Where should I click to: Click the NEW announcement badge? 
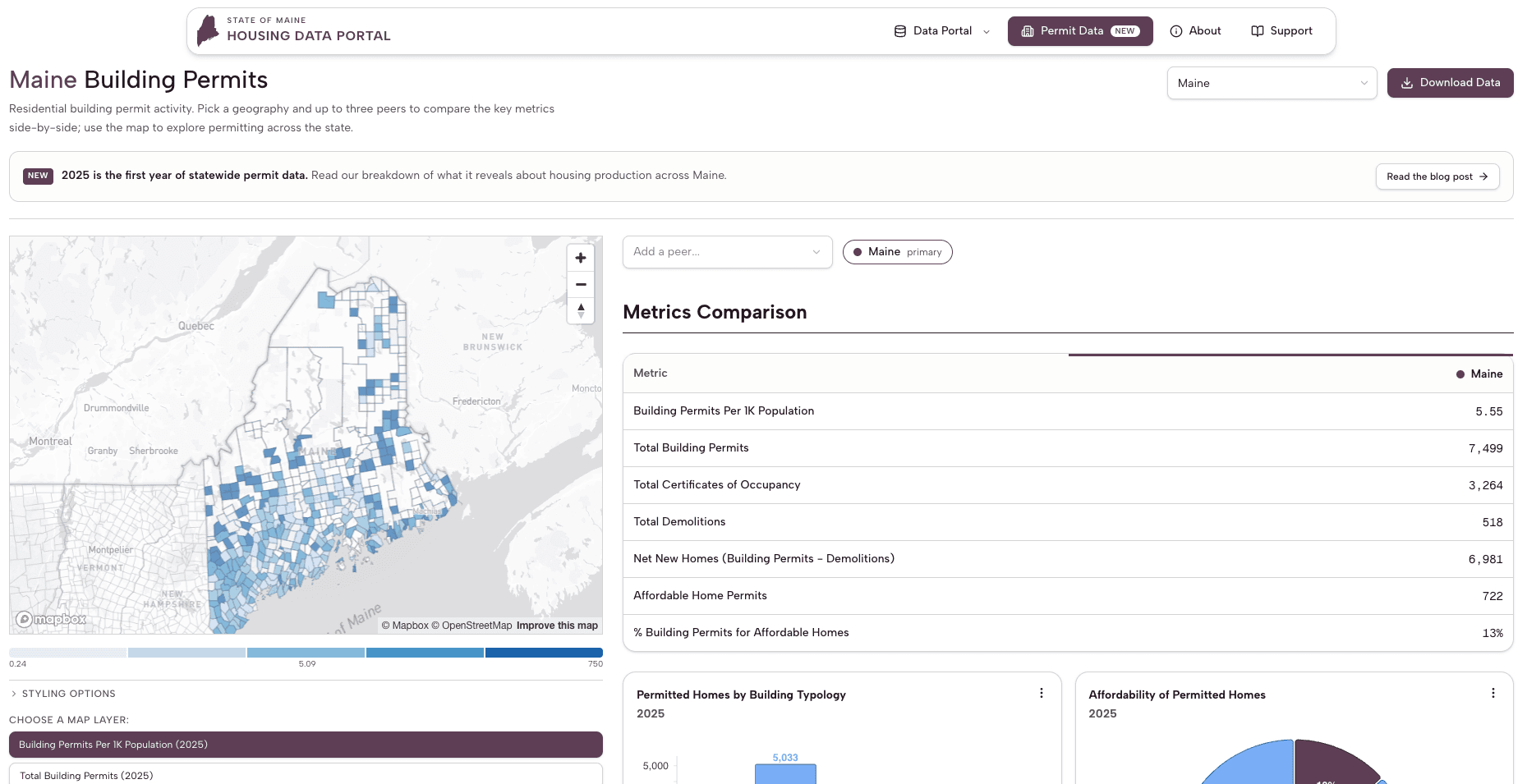[38, 176]
